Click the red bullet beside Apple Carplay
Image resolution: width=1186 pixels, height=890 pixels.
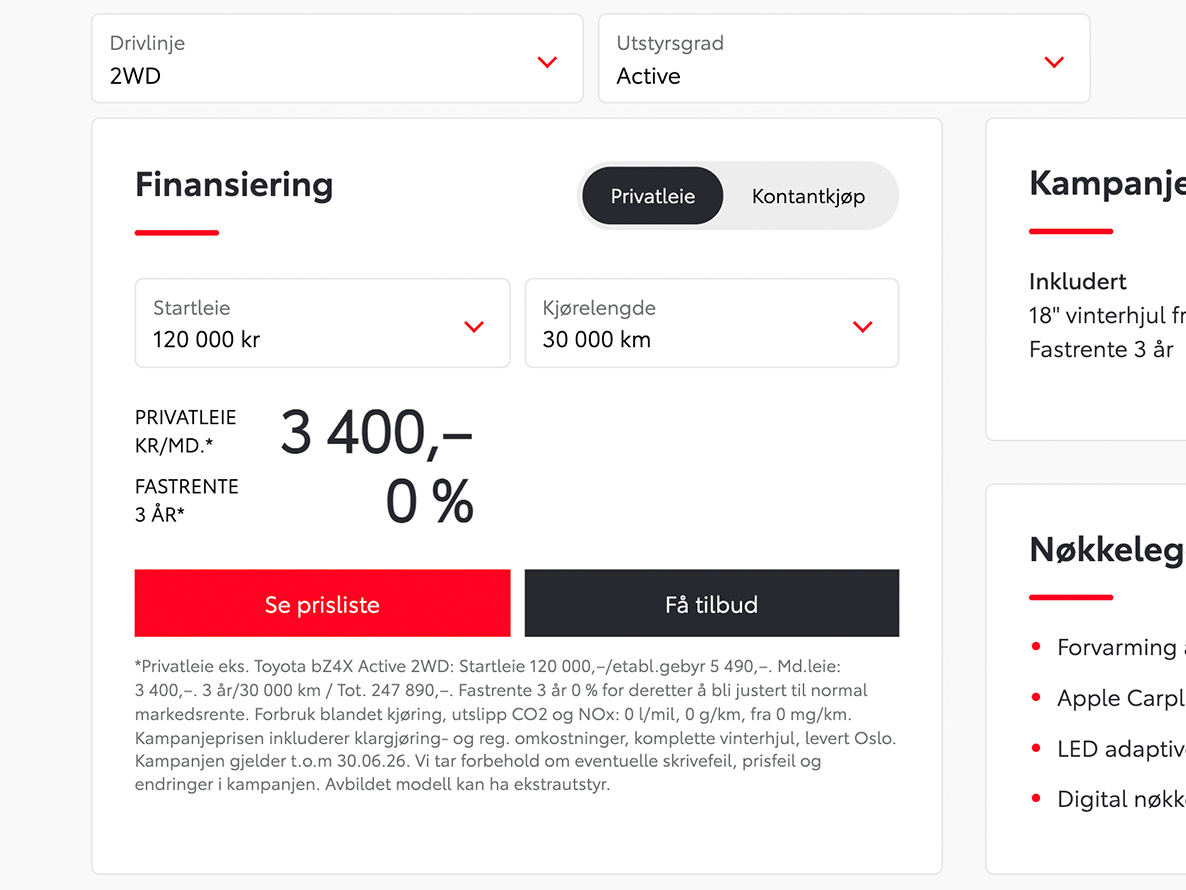pyautogui.click(x=1037, y=698)
